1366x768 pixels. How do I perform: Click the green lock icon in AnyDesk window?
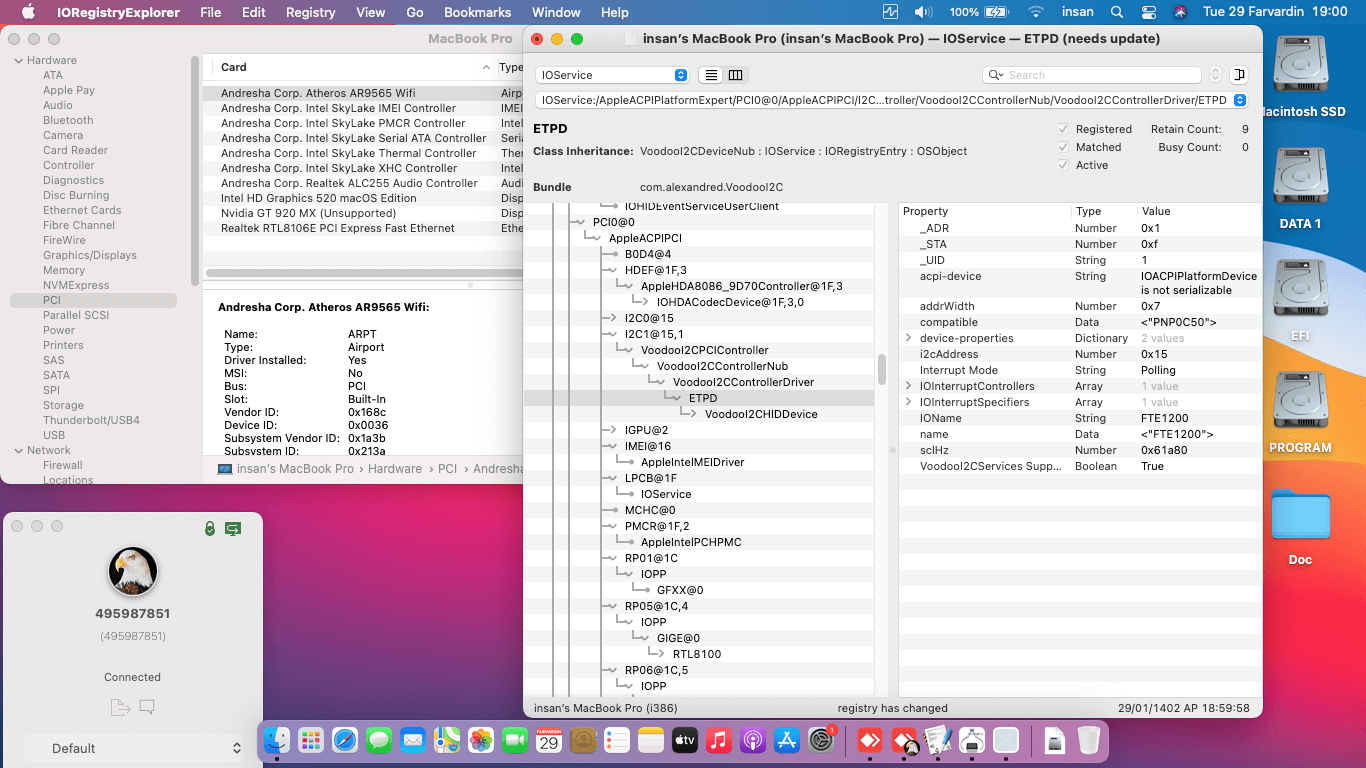click(x=210, y=527)
